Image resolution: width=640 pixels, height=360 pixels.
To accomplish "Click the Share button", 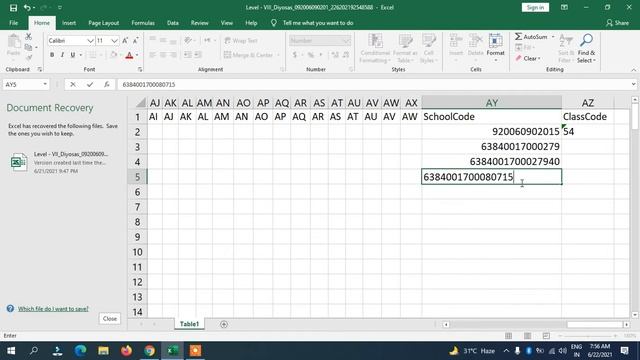I will [617, 23].
